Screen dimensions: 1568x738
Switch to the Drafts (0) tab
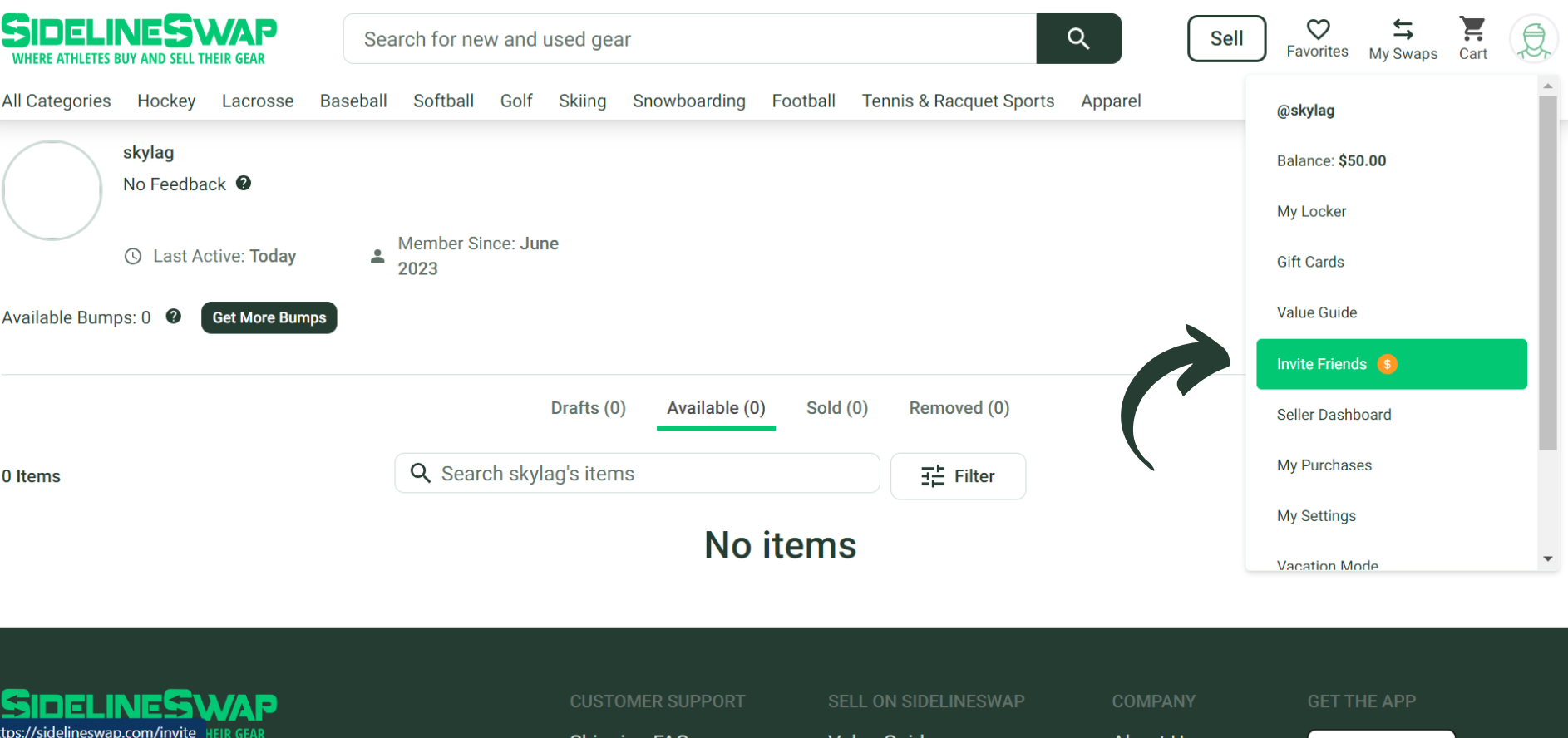[589, 408]
